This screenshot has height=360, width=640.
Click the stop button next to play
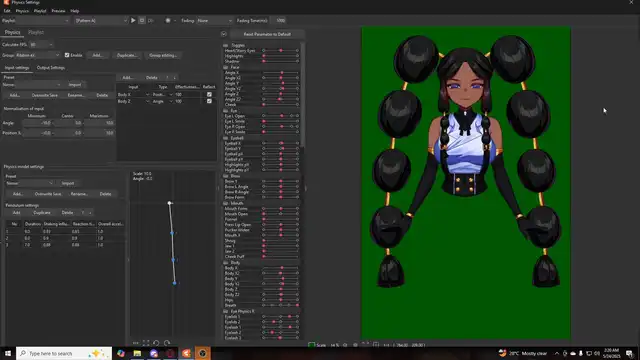(x=142, y=20)
